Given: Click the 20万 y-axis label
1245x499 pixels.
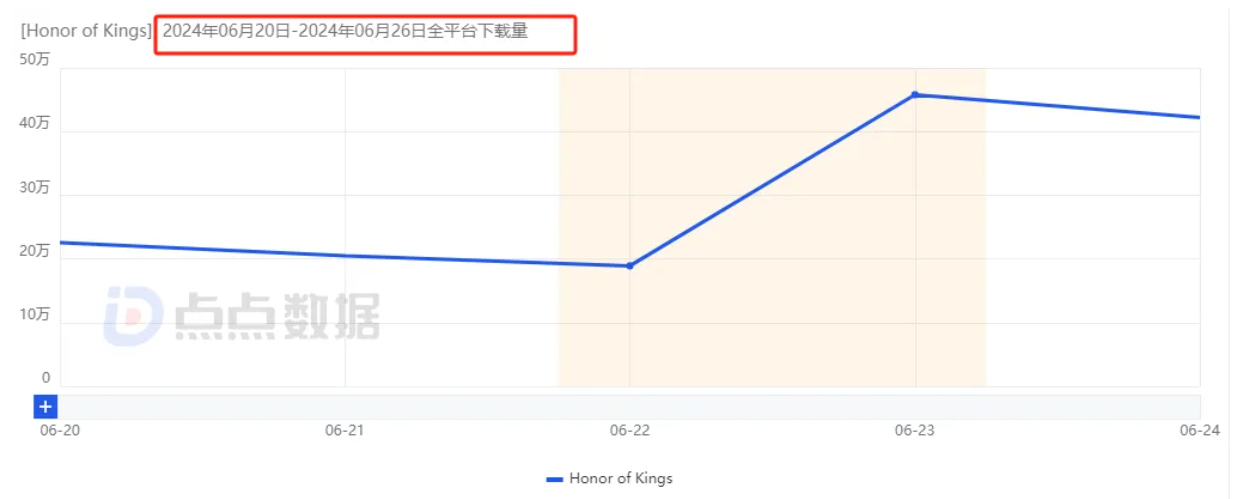Looking at the screenshot, I should (x=35, y=251).
